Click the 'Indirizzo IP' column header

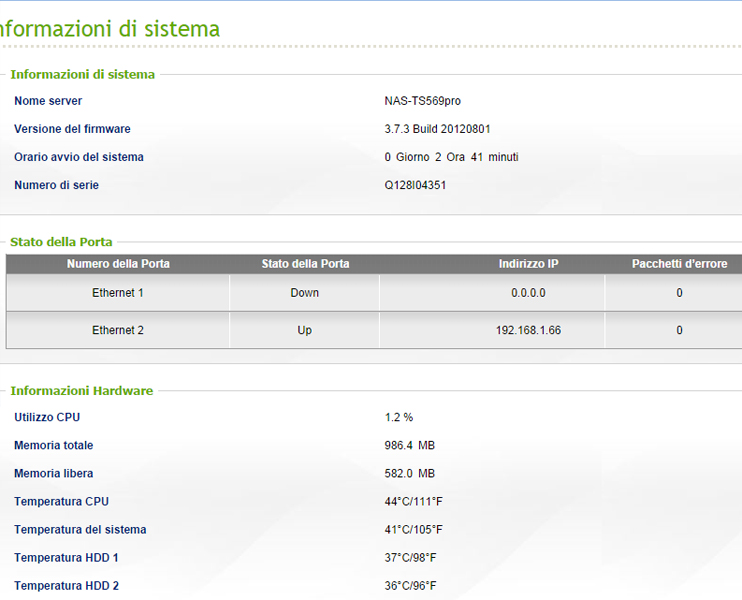[x=528, y=264]
